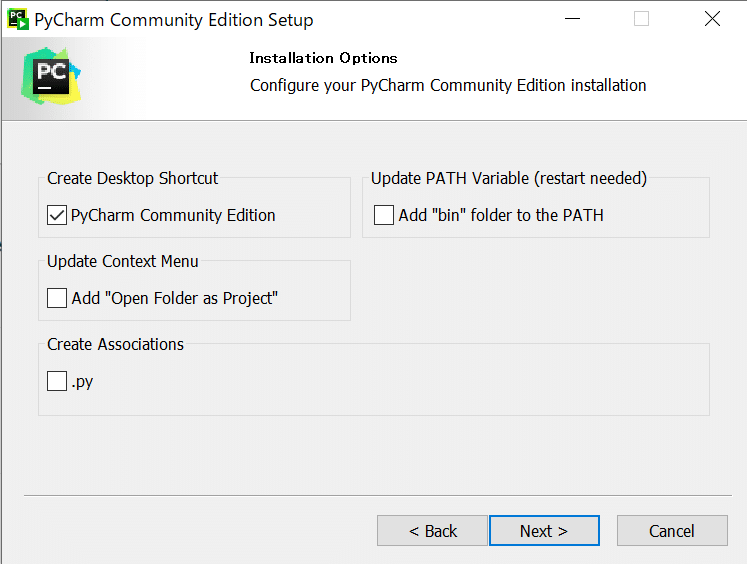
Task: Enable Add "bin" folder to the PATH
Action: (x=384, y=215)
